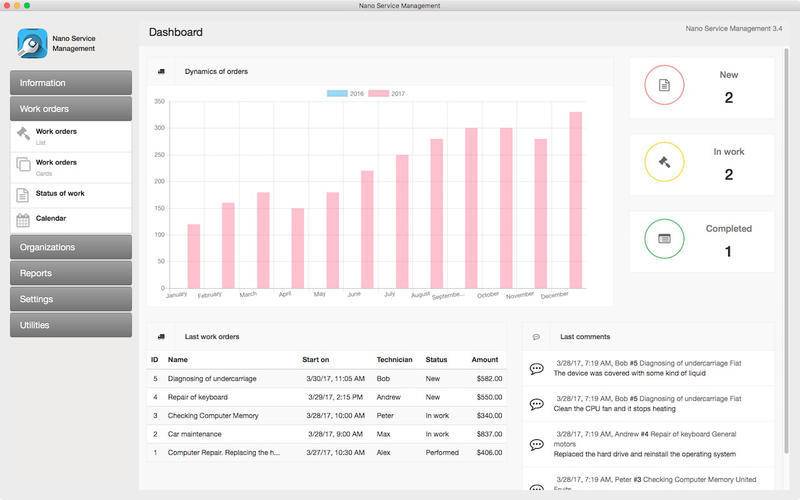Sort table by ID column header

[x=155, y=360]
